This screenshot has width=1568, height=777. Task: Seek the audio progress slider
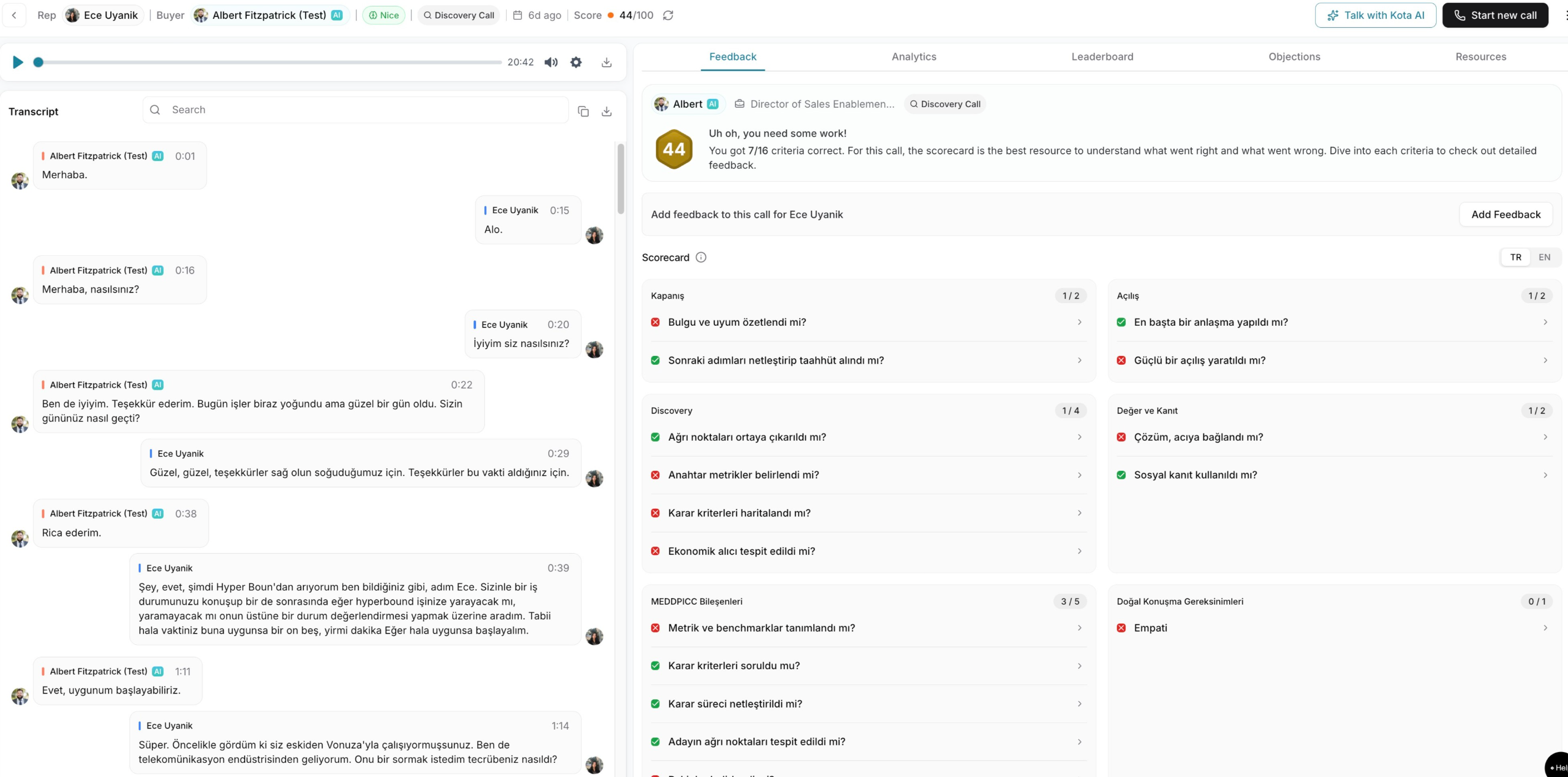[268, 62]
